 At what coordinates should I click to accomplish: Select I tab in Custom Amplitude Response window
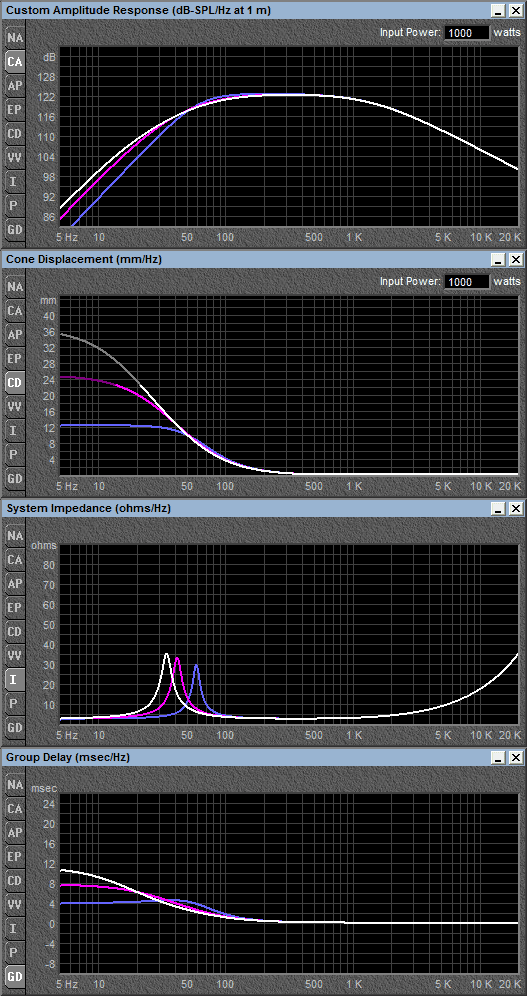point(15,182)
